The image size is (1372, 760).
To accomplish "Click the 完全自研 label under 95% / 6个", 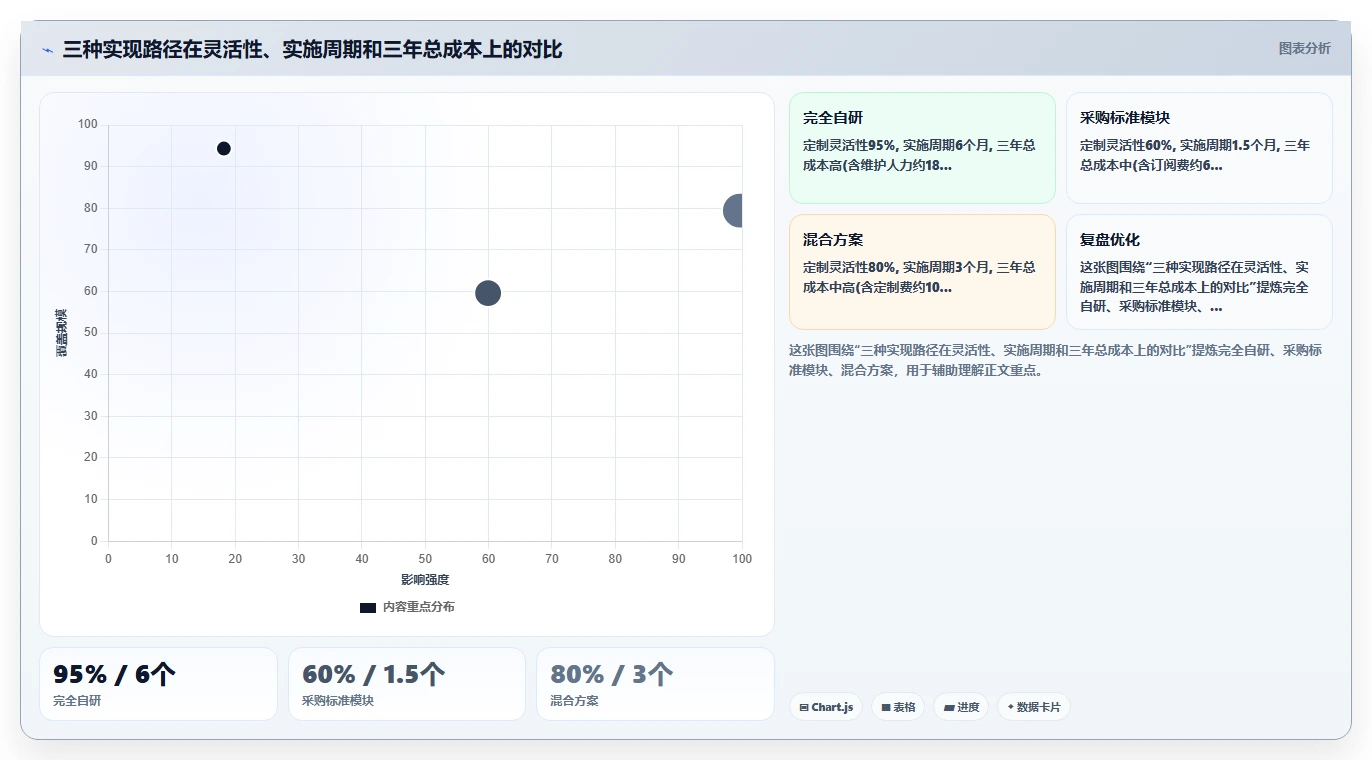I will point(77,701).
